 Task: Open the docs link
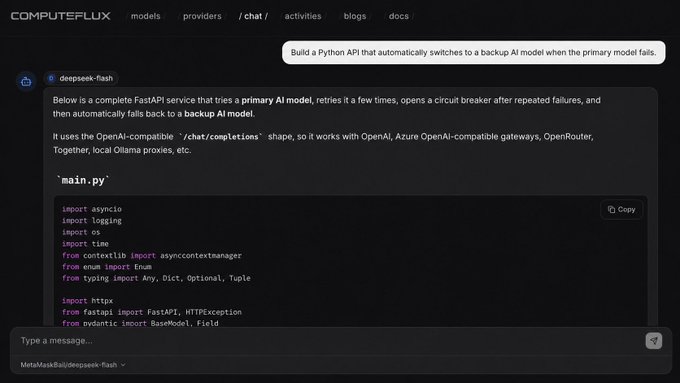coord(399,16)
